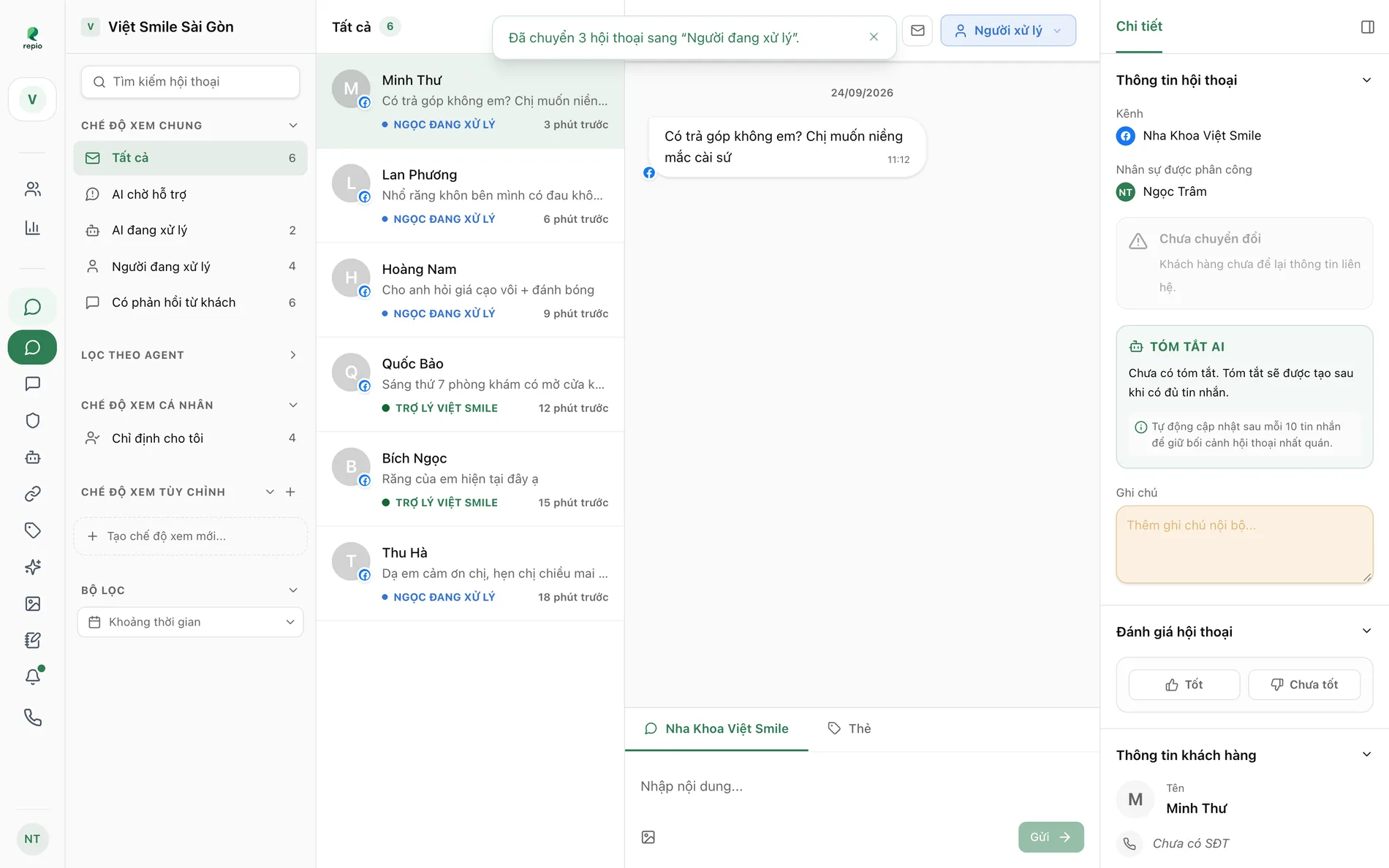Open the phone call icon in sidebar
The height and width of the screenshot is (868, 1389).
click(x=32, y=717)
